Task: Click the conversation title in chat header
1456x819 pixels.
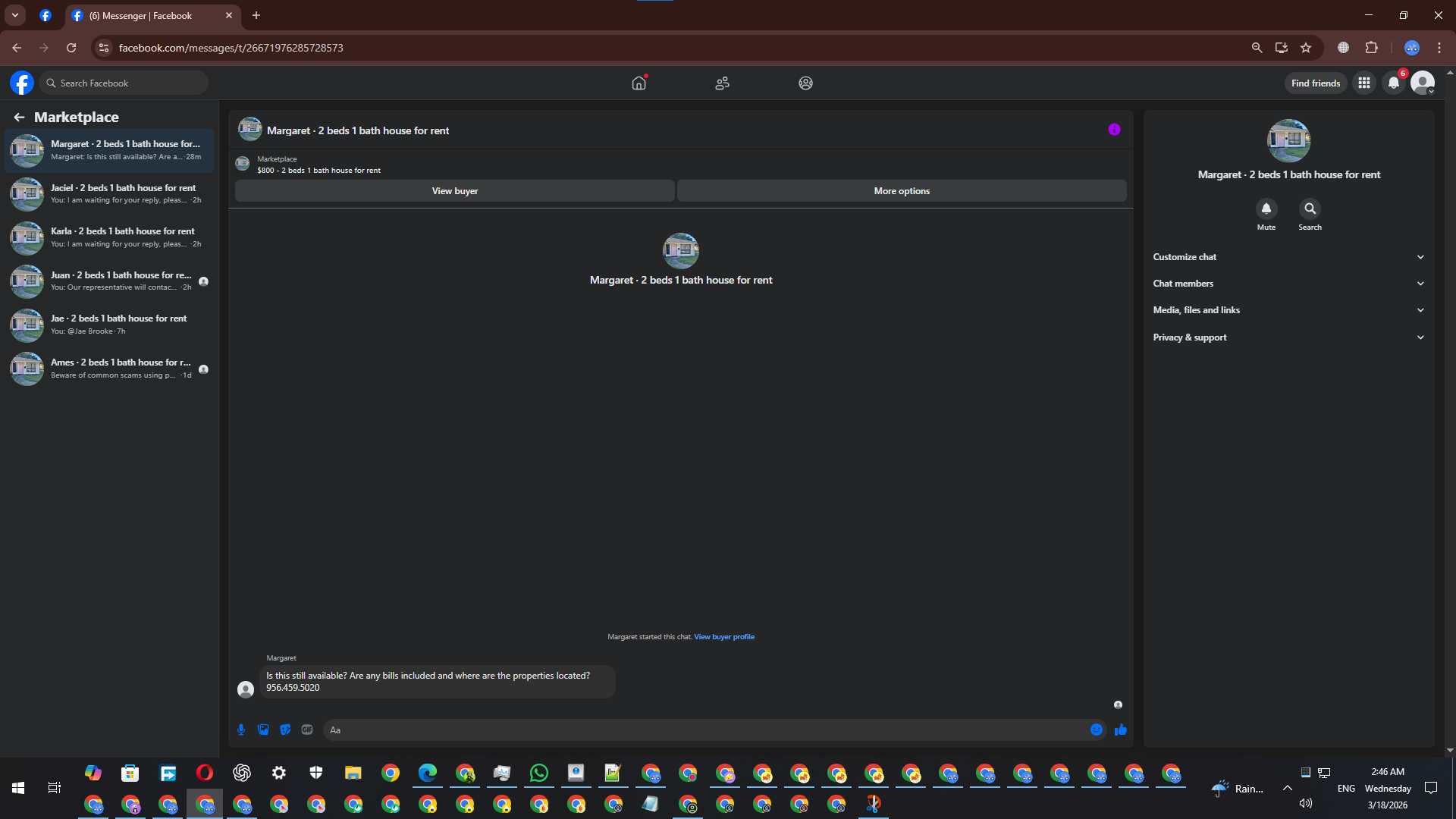Action: click(358, 130)
